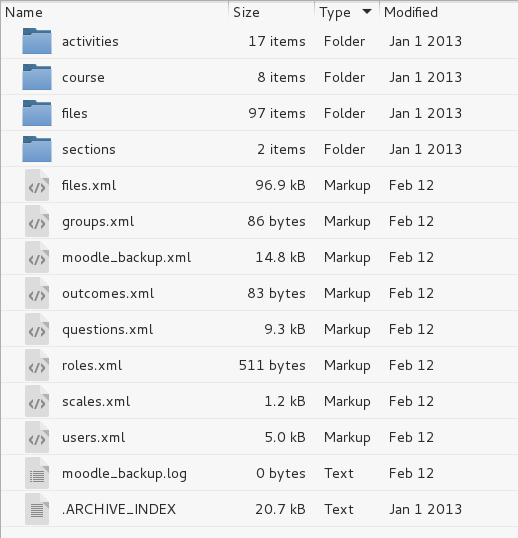Click the scales.xml file name
The height and width of the screenshot is (538, 518).
pyautogui.click(x=96, y=401)
